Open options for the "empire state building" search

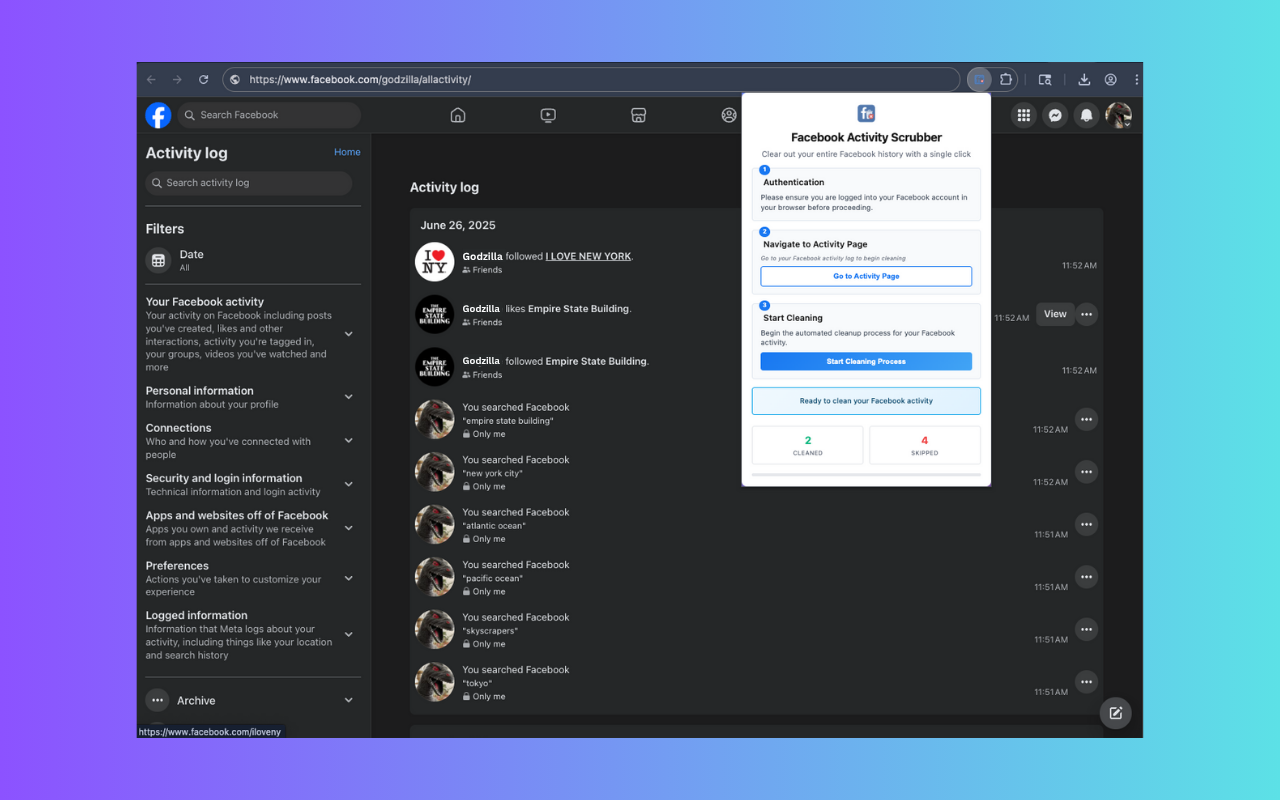click(1086, 419)
